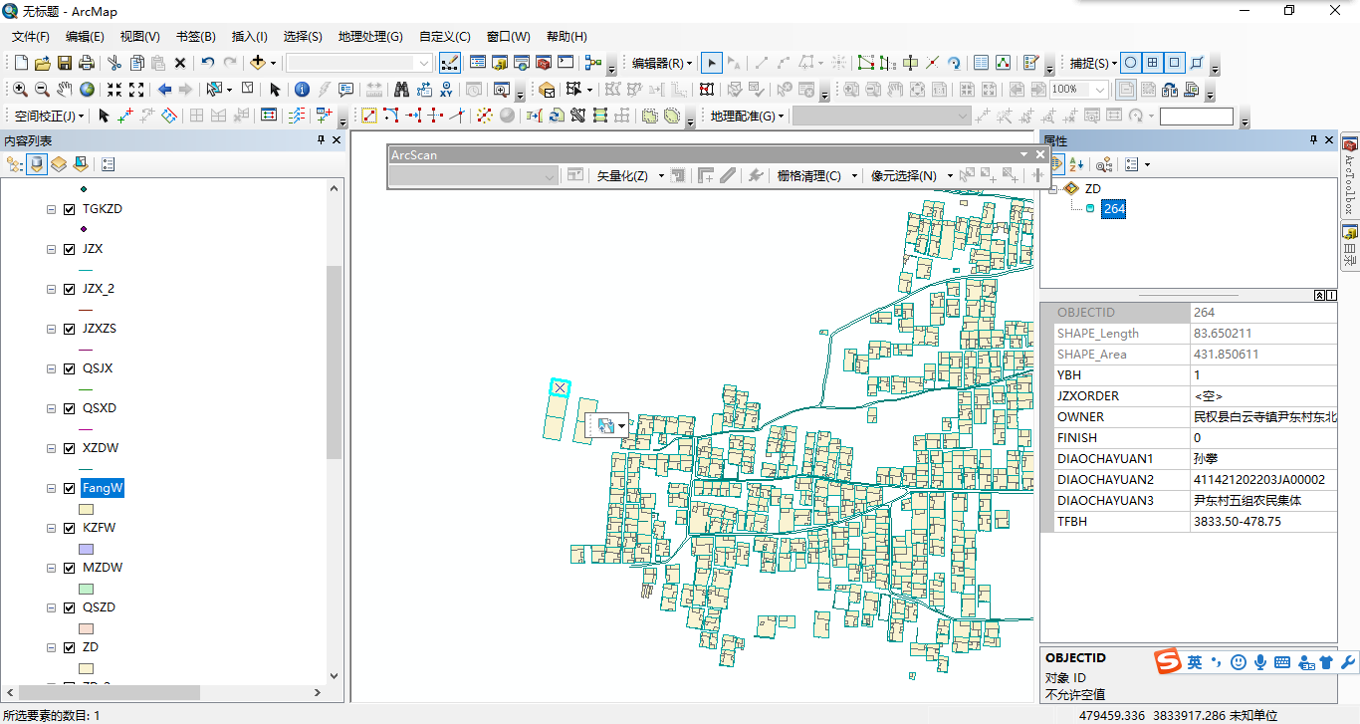Click the Save map icon
This screenshot has height=724, width=1360.
[x=64, y=63]
